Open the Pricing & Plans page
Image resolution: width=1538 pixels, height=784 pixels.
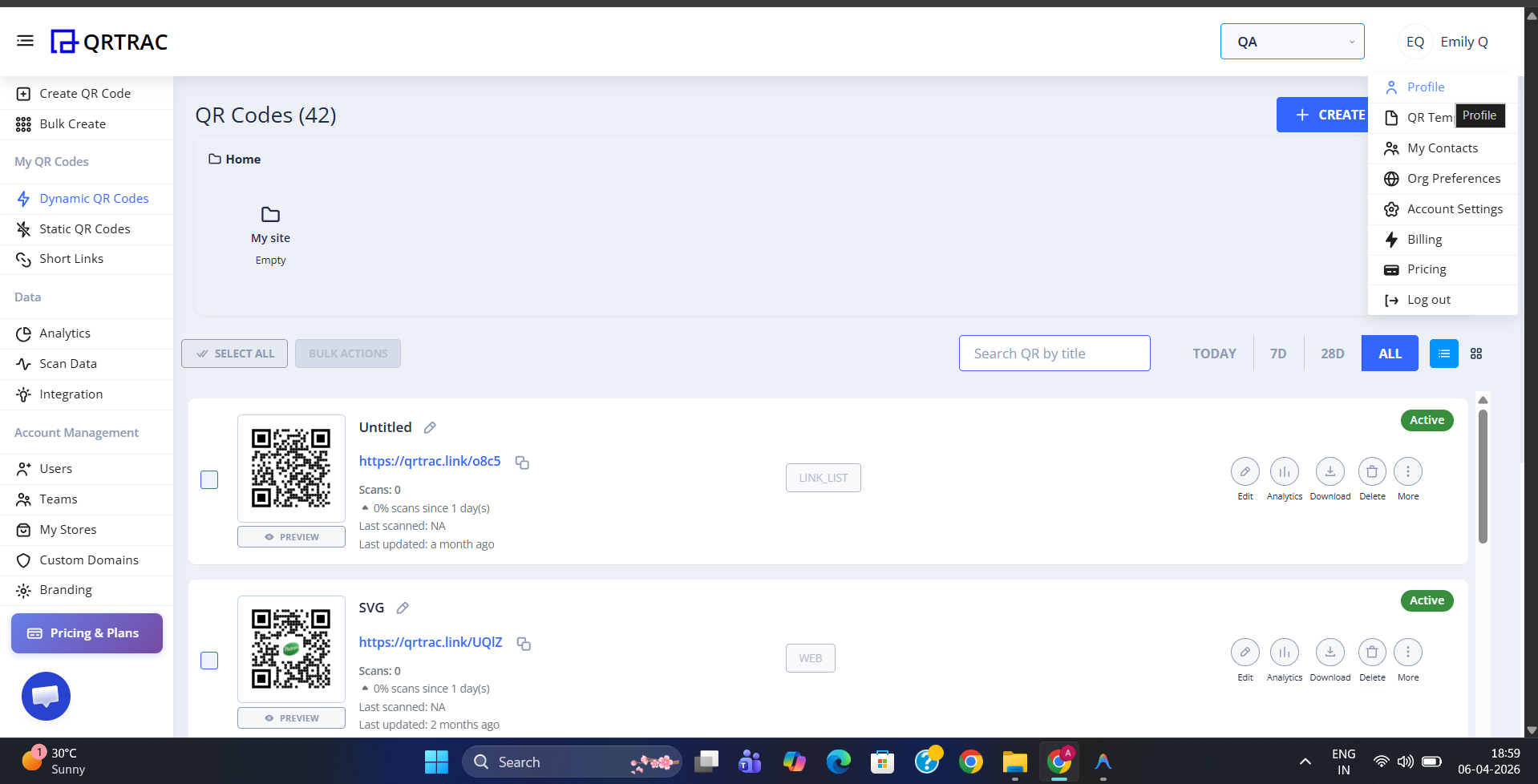tap(86, 632)
